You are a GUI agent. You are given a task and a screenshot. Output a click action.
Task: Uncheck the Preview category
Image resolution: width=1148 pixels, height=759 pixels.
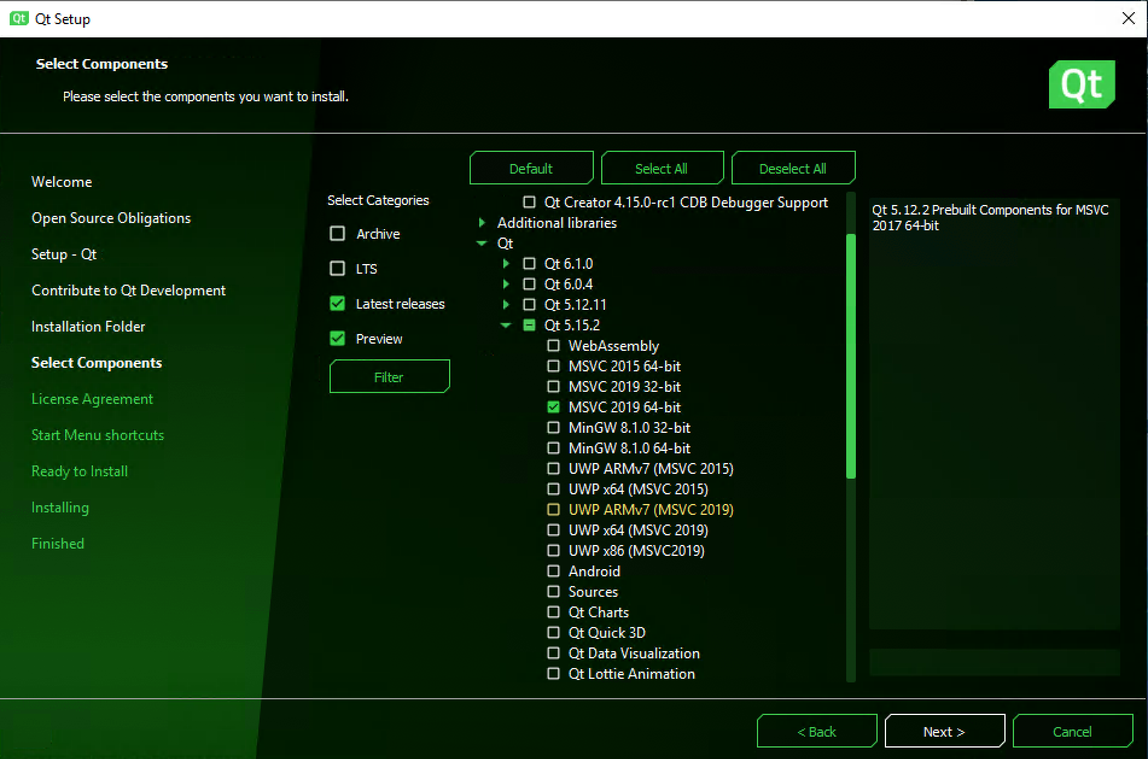coord(338,338)
